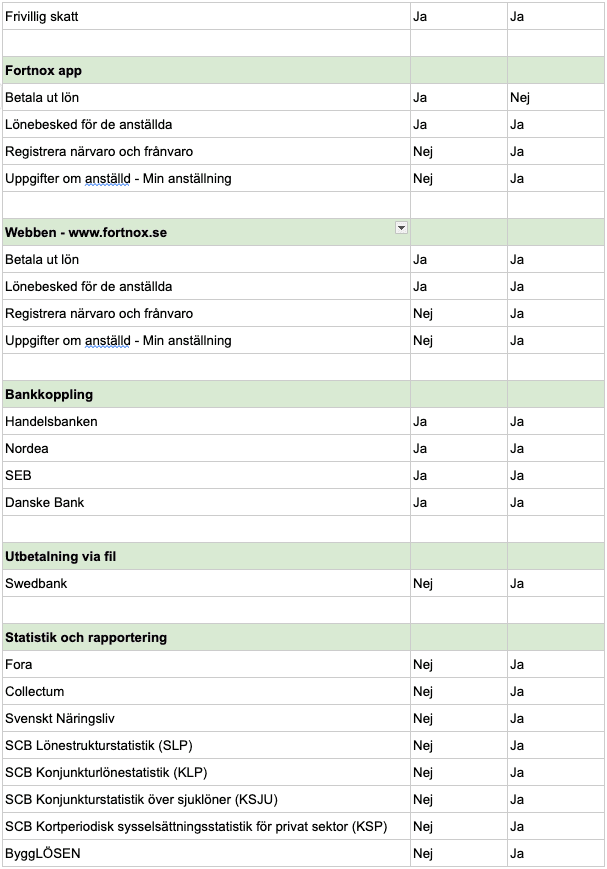Click the "Svenskt Näringsliv" cell
Screen dimensions: 607x869
[x=60, y=719]
